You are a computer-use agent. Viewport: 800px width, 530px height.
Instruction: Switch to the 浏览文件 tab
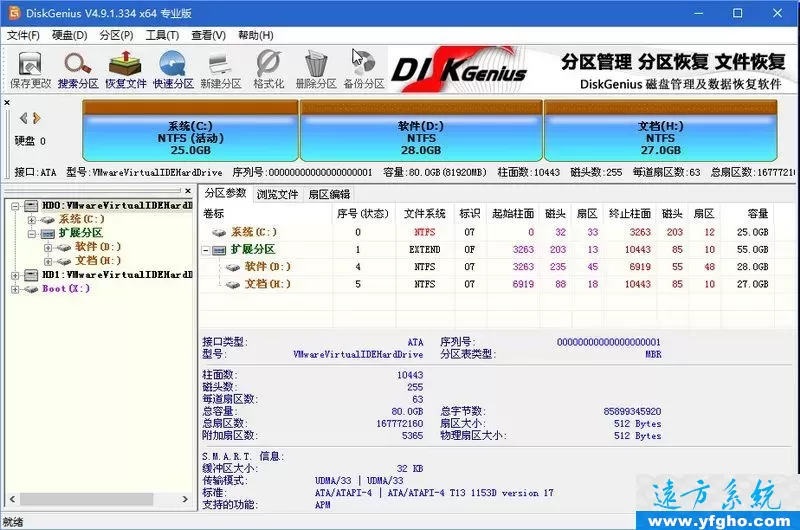pos(277,194)
